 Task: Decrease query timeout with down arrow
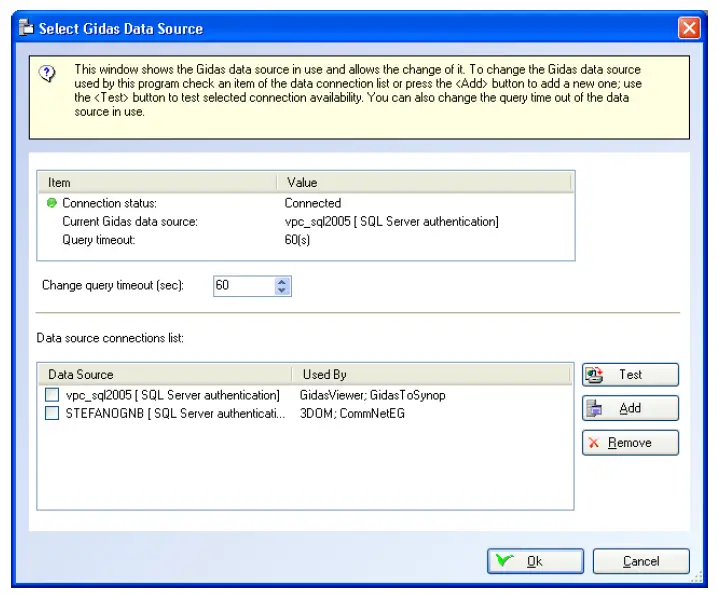(x=282, y=290)
